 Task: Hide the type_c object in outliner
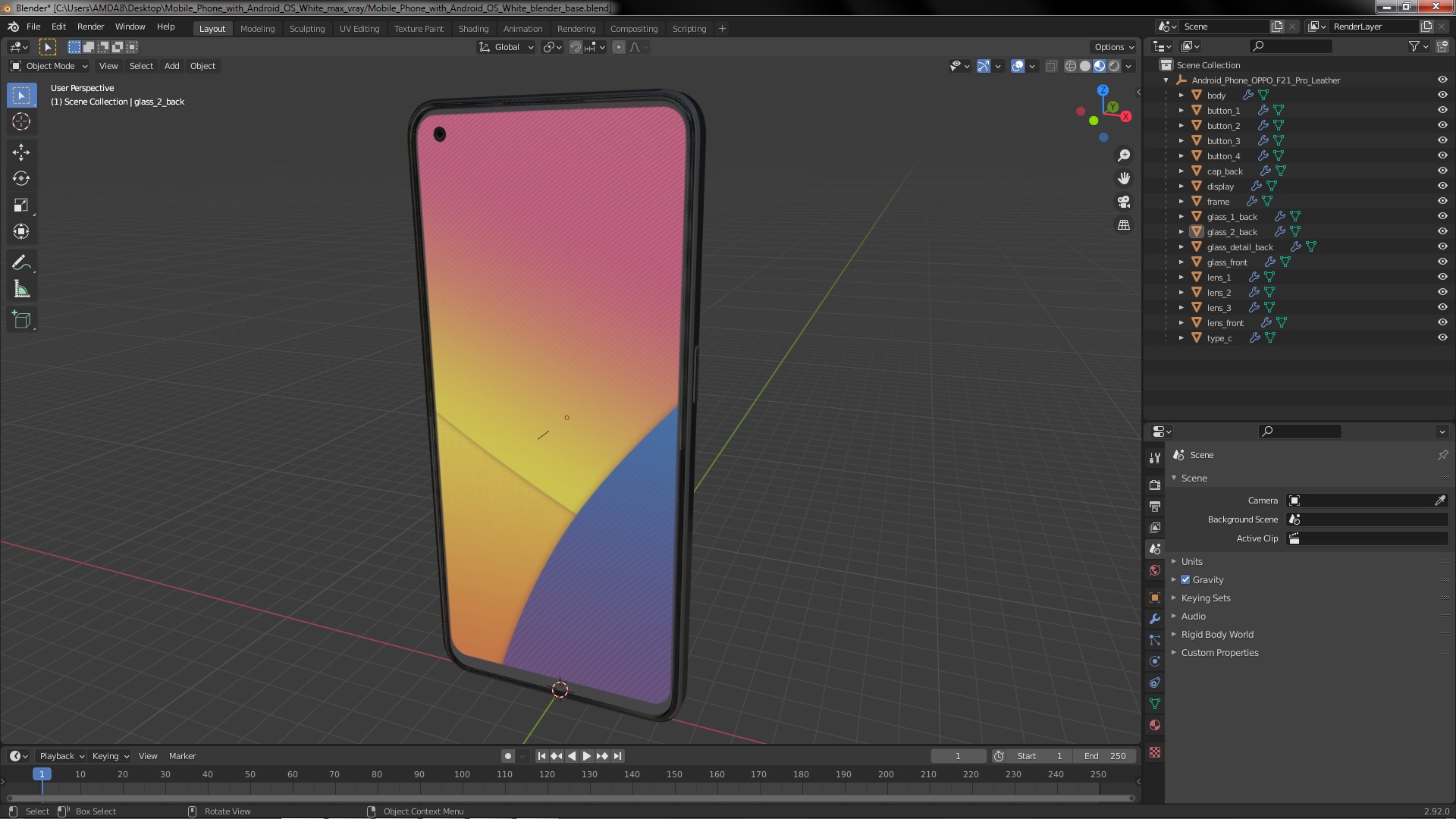click(x=1442, y=337)
